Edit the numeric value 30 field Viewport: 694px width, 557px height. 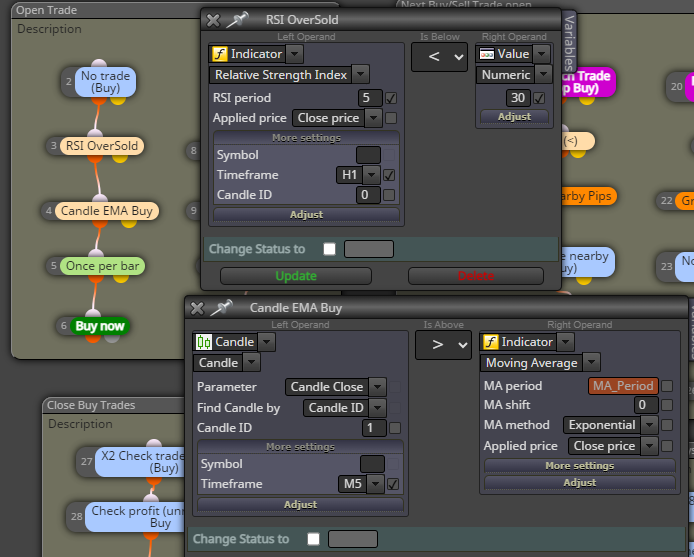[x=518, y=98]
